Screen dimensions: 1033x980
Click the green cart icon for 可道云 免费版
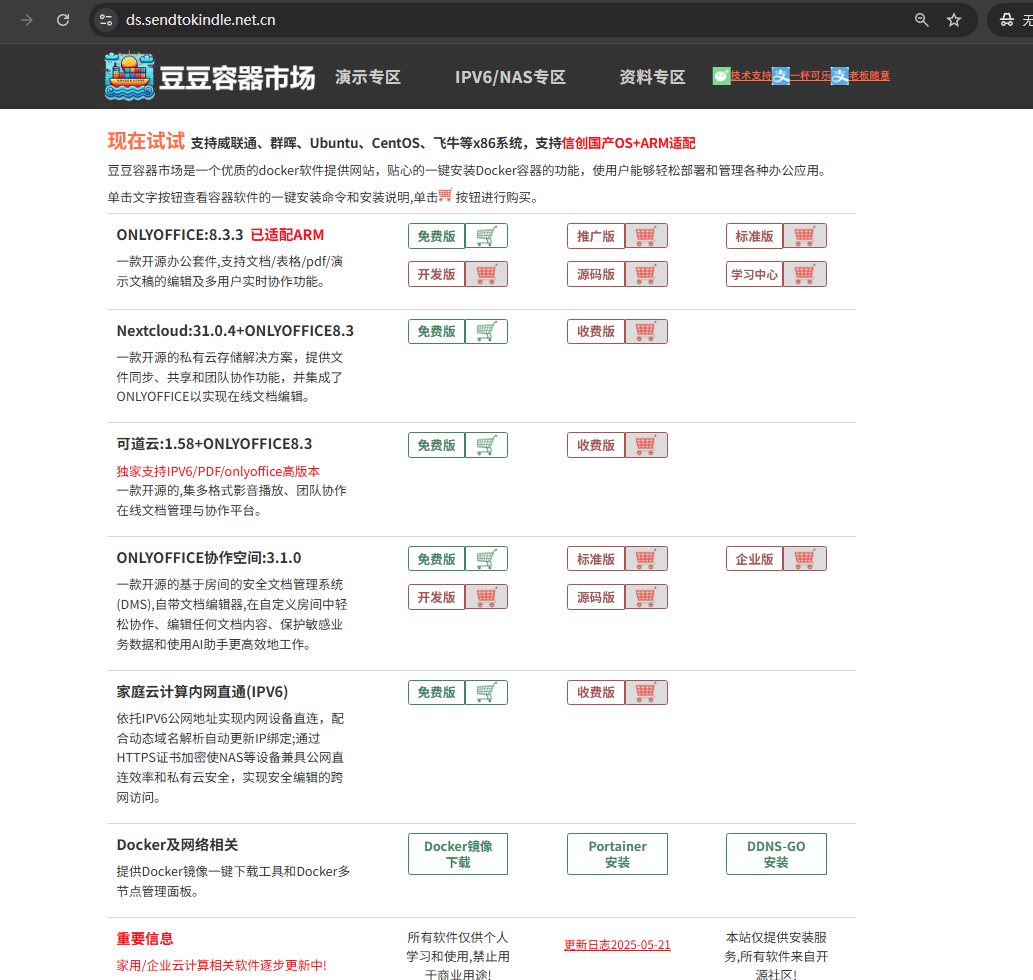point(486,445)
